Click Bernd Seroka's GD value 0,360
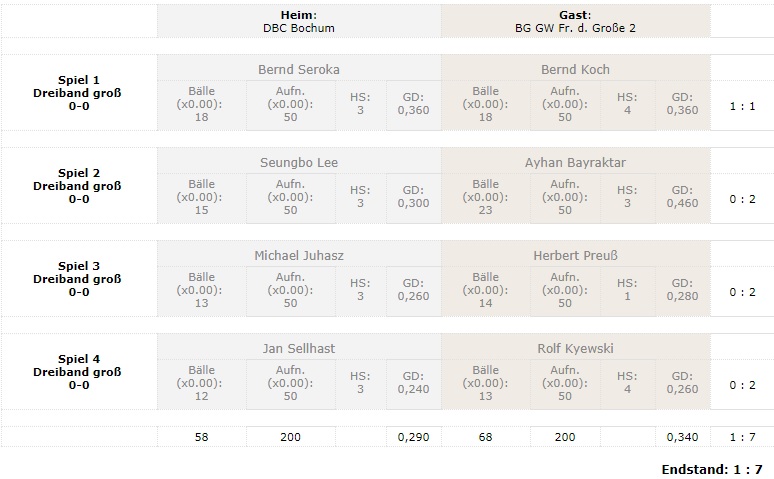The height and width of the screenshot is (479, 774). point(413,104)
